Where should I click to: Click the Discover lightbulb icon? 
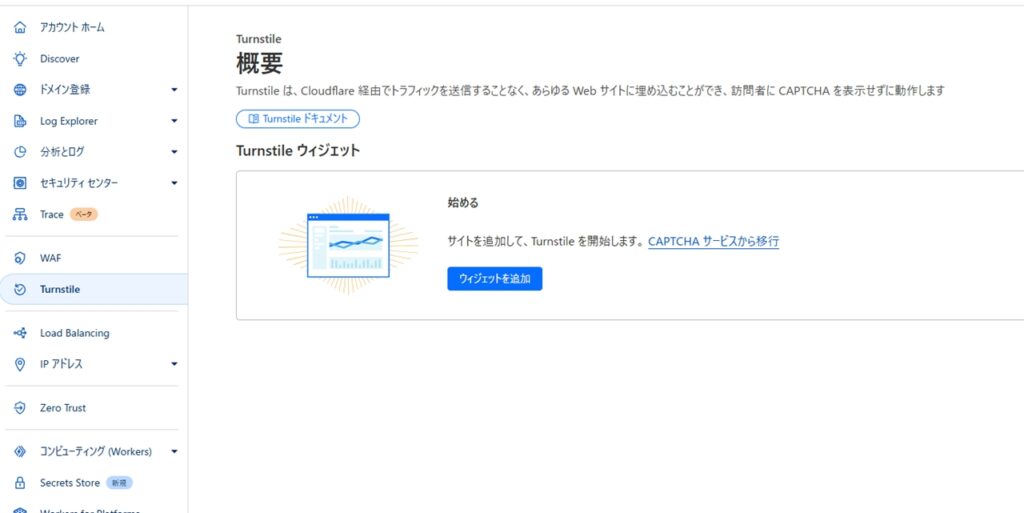point(20,59)
